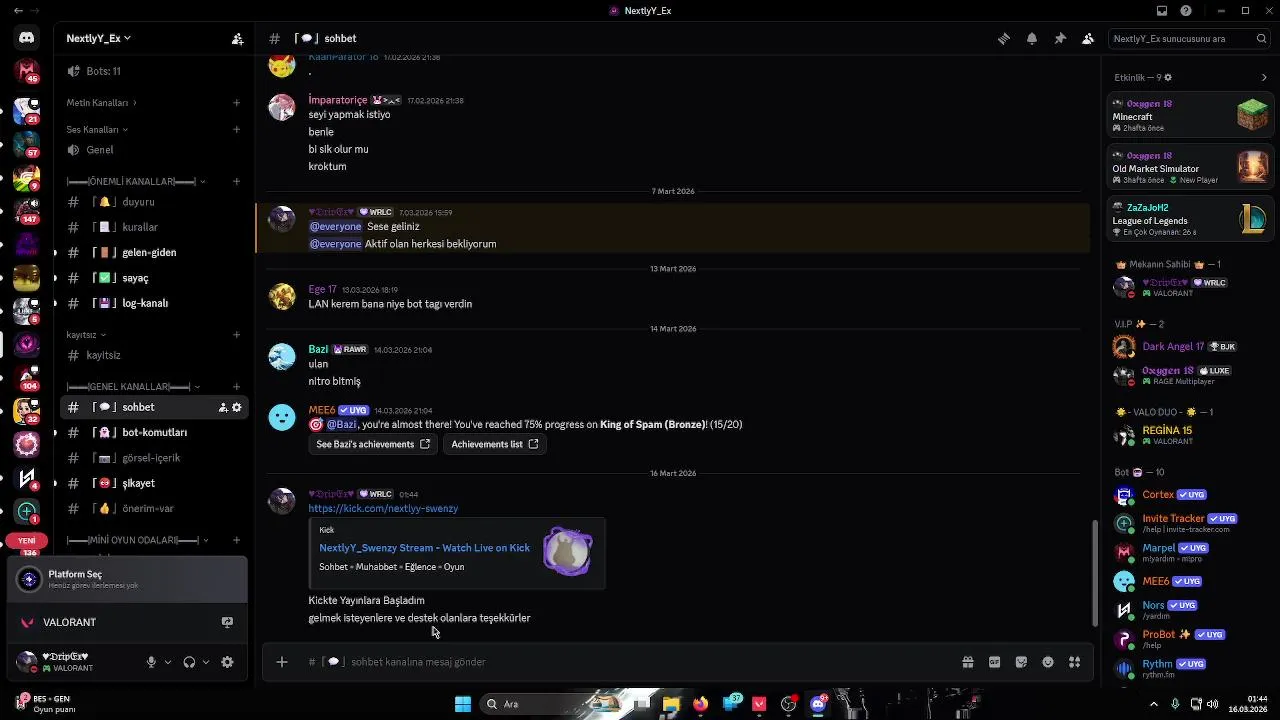Collapse kayıtsız category

point(86,335)
